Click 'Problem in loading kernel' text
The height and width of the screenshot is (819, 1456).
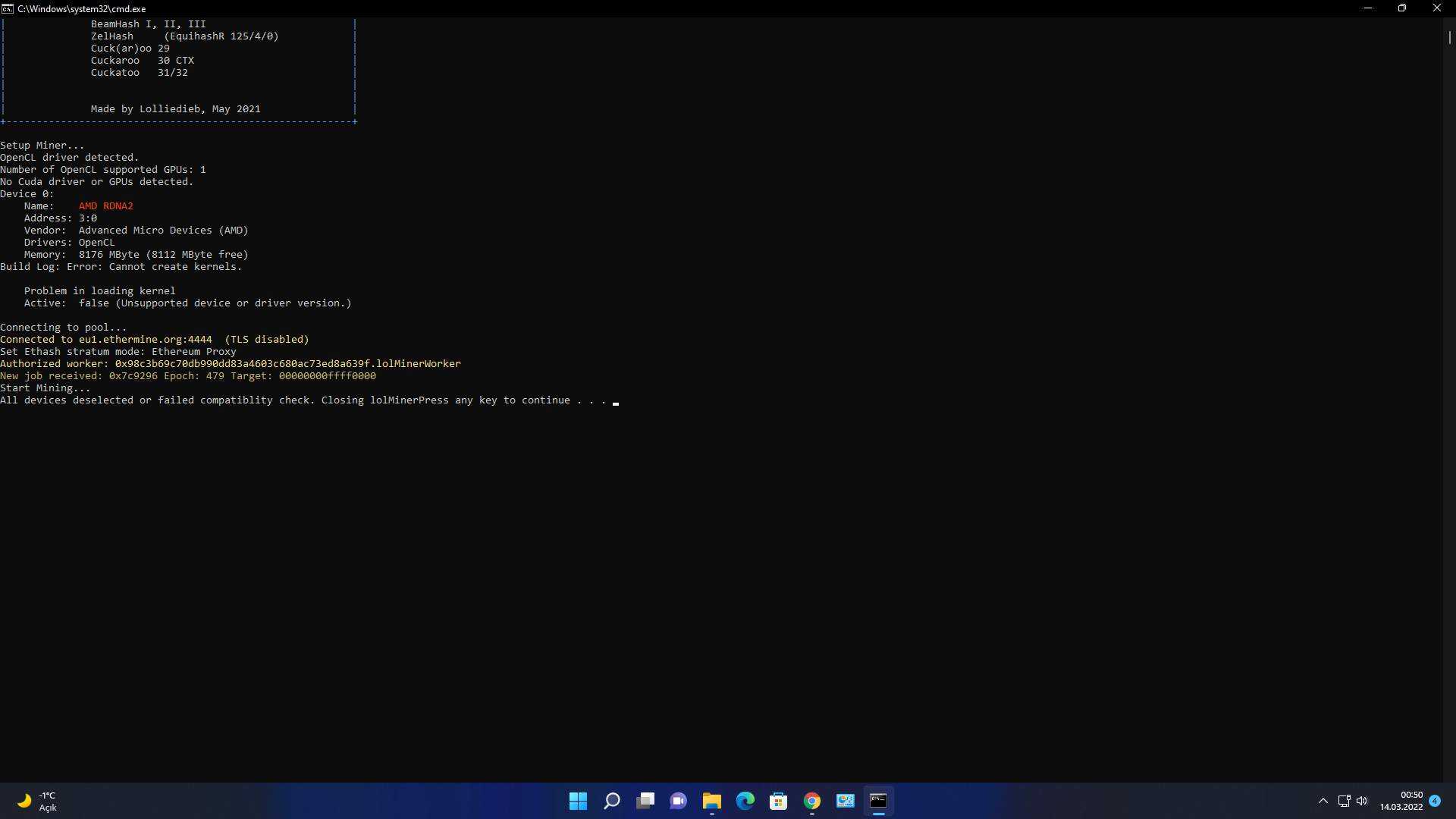pos(100,291)
